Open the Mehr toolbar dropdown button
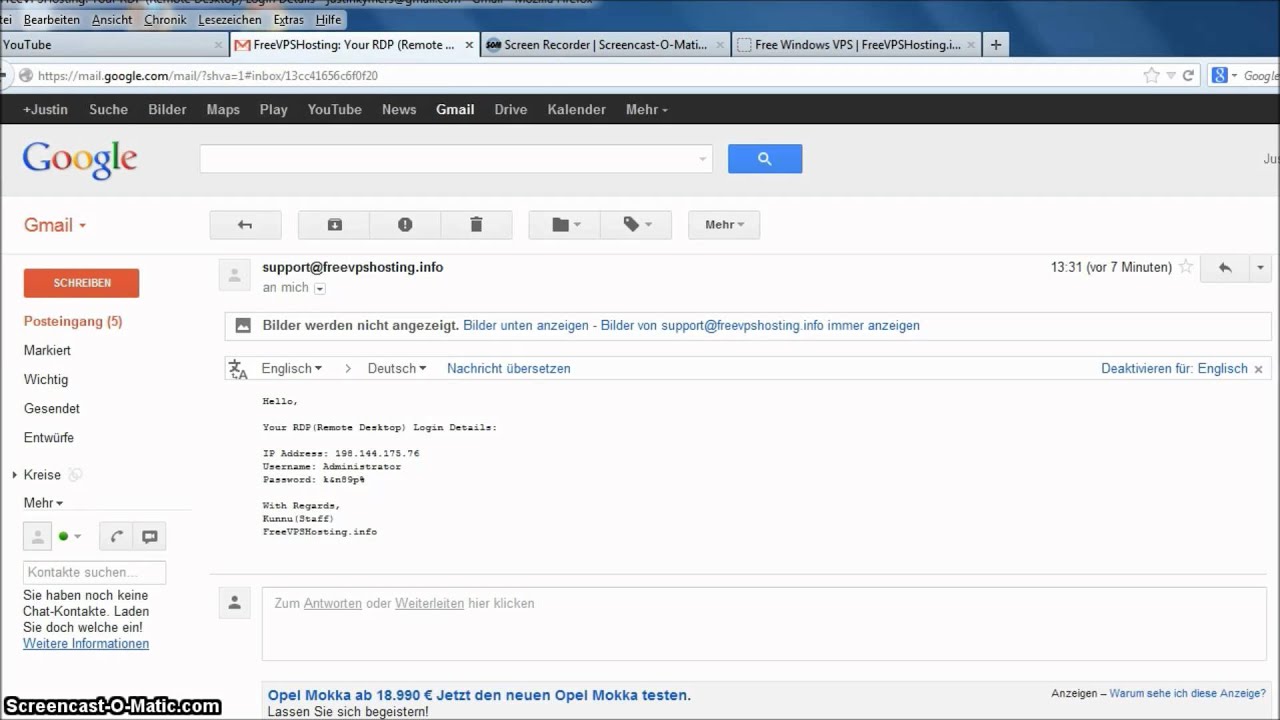The width and height of the screenshot is (1280, 720). tap(724, 225)
